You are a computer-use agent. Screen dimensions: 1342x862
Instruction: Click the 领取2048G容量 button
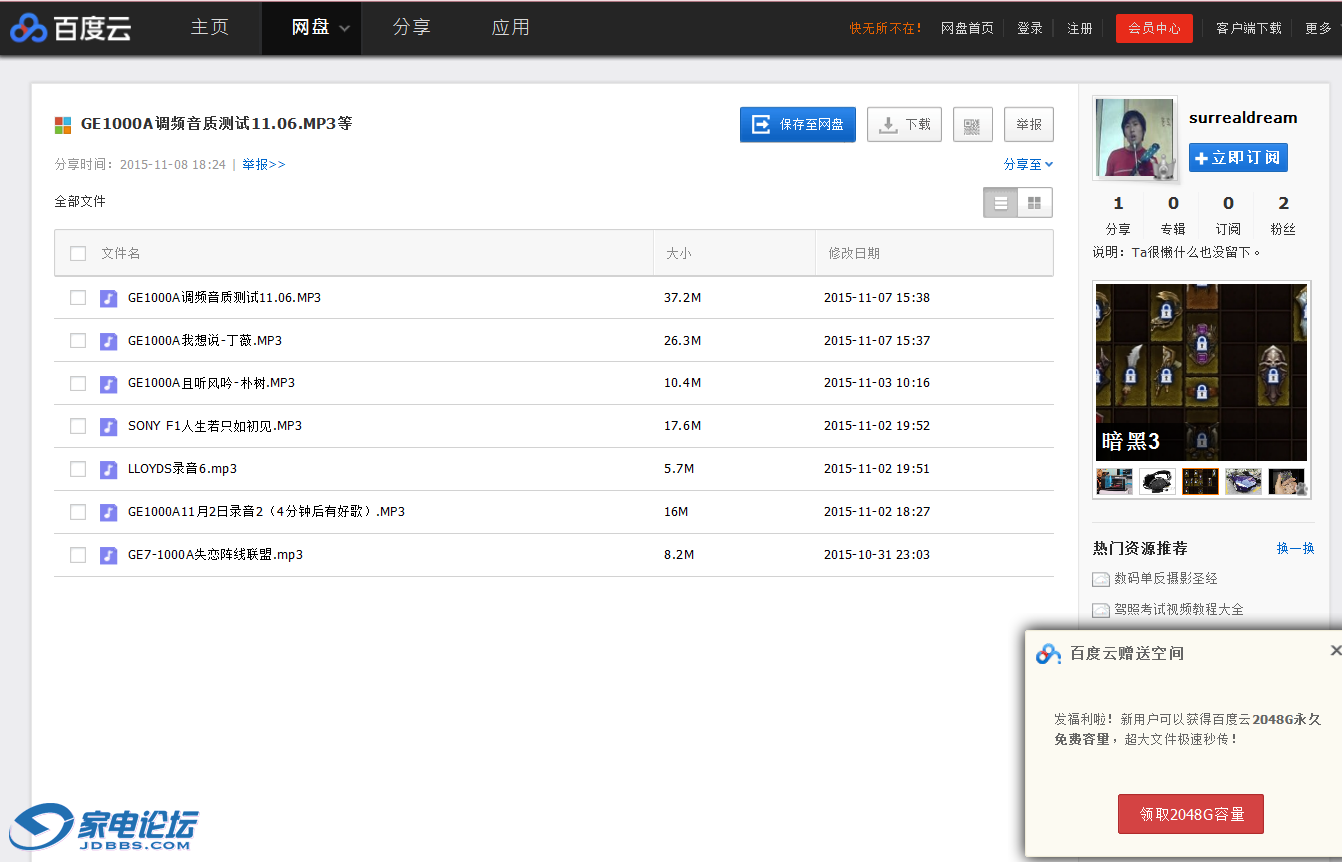tap(1190, 814)
